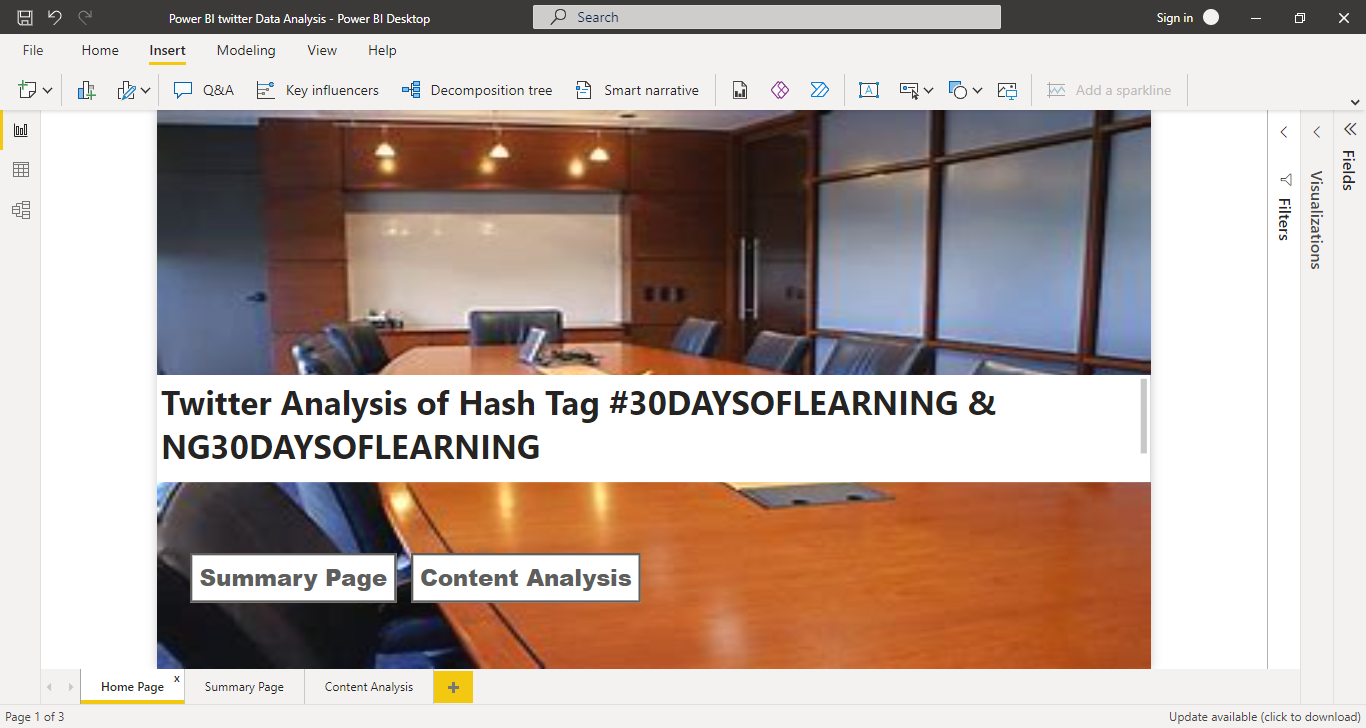Open the Report view in the left sidebar
Image resolution: width=1366 pixels, height=728 pixels.
21,129
